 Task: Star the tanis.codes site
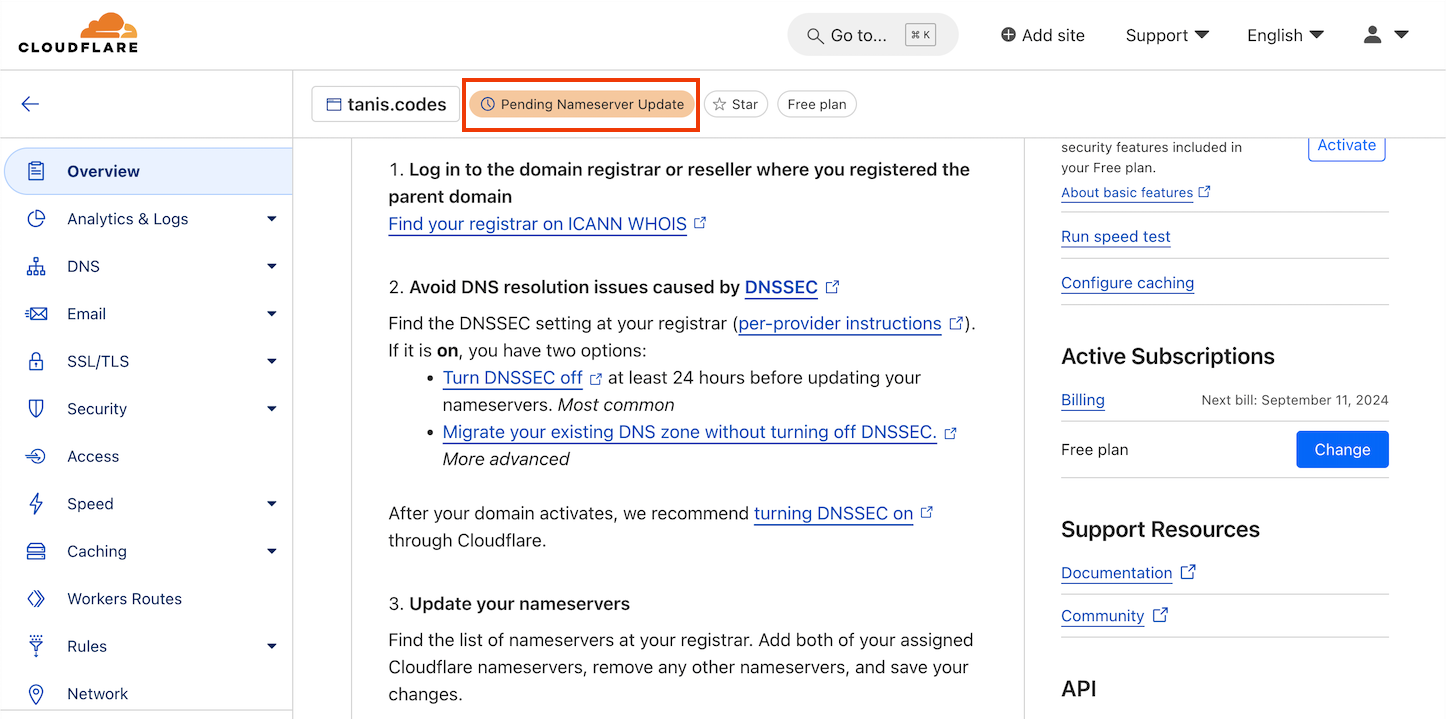(x=735, y=104)
